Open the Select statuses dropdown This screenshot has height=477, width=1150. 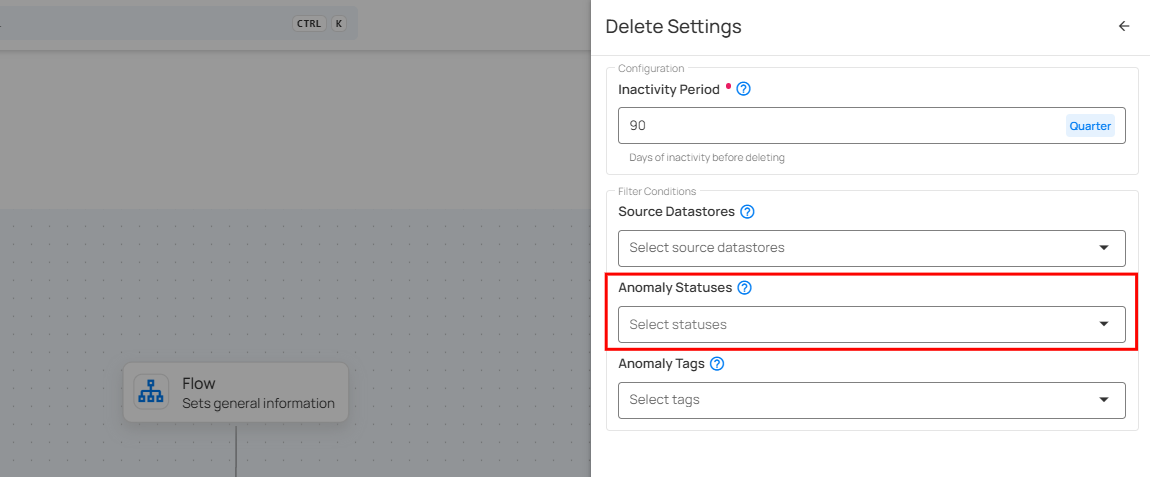point(855,324)
